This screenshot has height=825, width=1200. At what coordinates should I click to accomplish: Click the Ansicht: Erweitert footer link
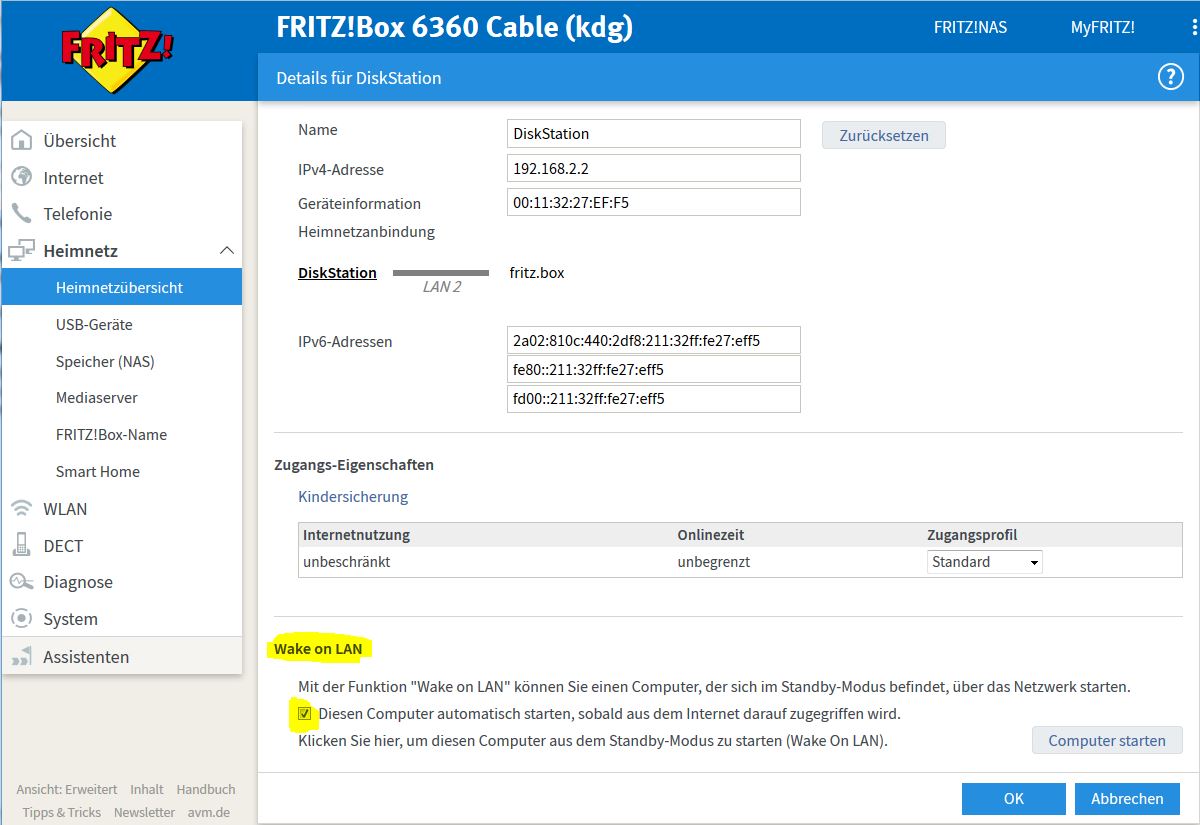coord(67,789)
